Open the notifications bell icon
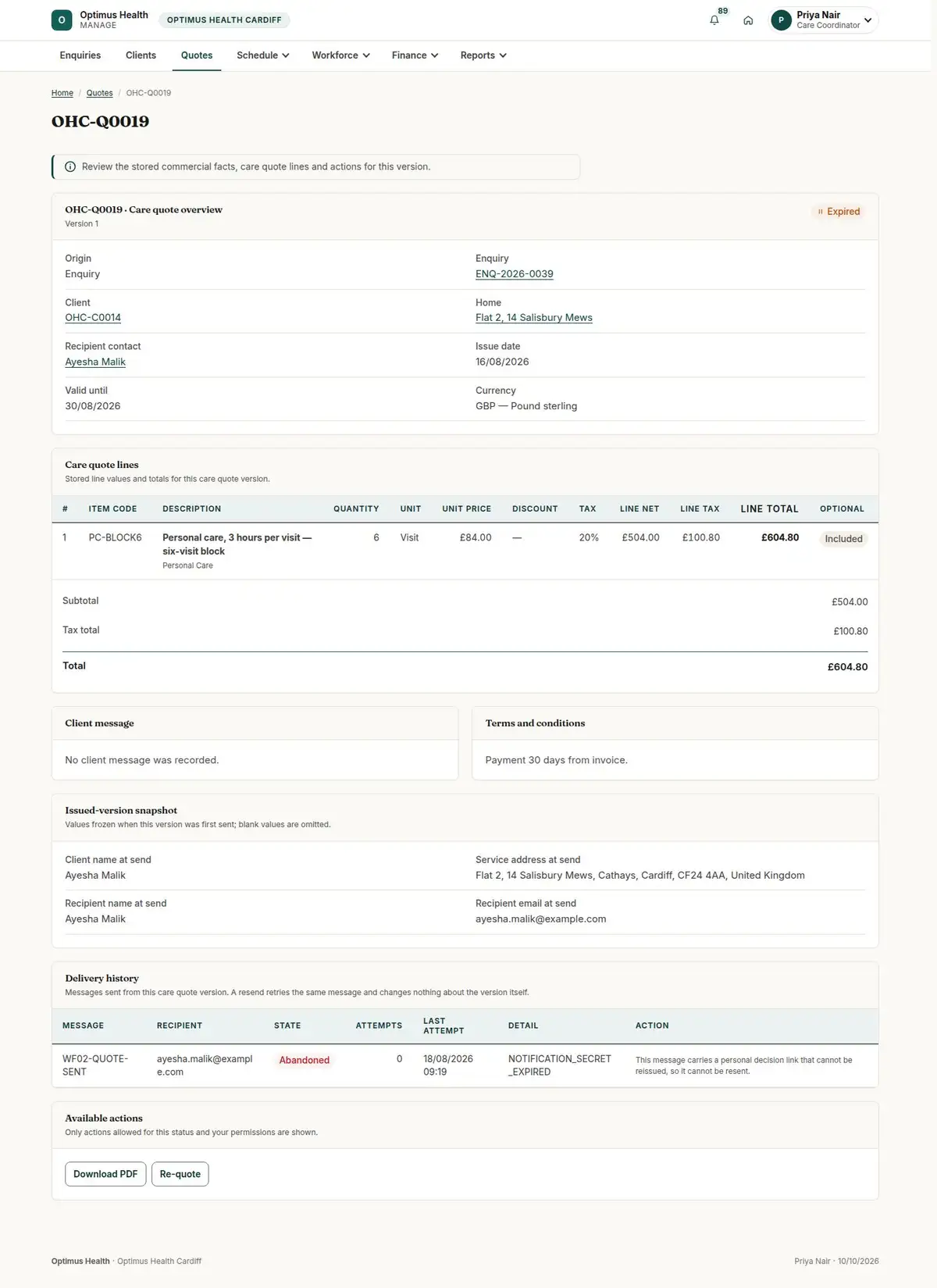 [x=714, y=20]
